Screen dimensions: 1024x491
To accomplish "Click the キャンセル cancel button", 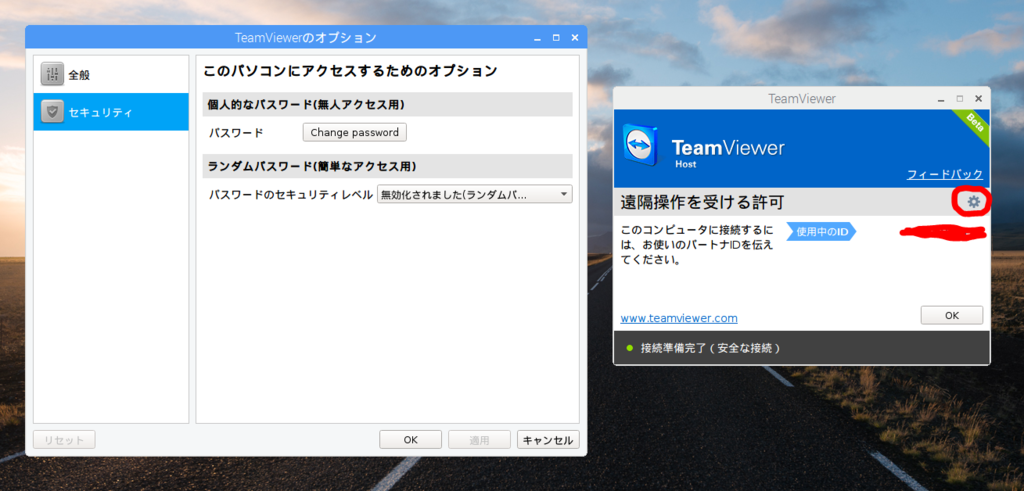I will [548, 440].
